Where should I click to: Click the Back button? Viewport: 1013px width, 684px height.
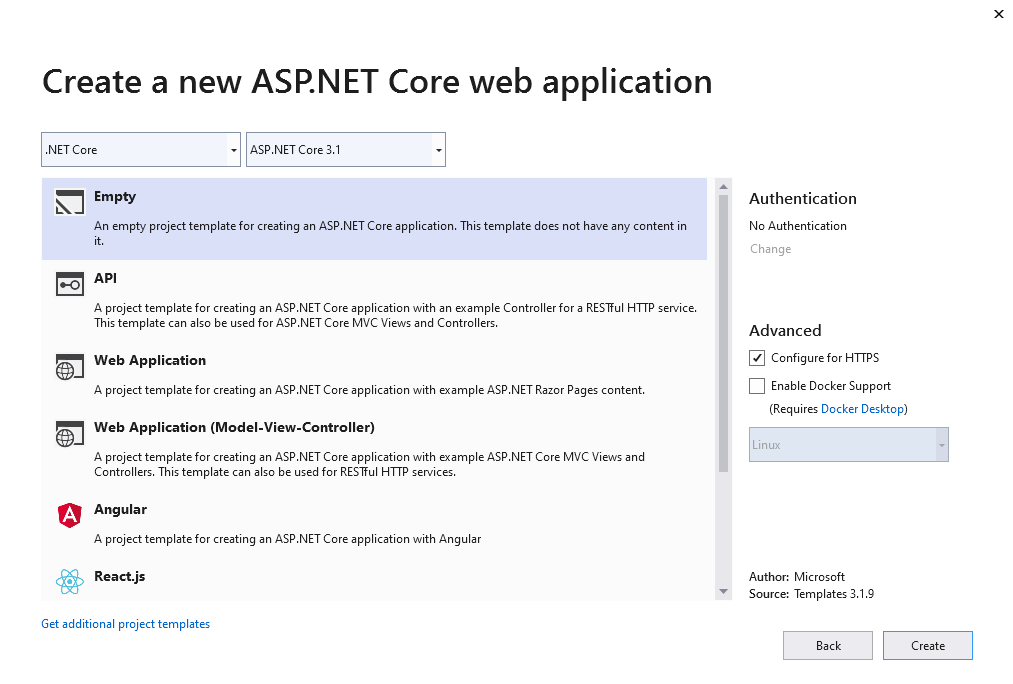click(x=827, y=645)
